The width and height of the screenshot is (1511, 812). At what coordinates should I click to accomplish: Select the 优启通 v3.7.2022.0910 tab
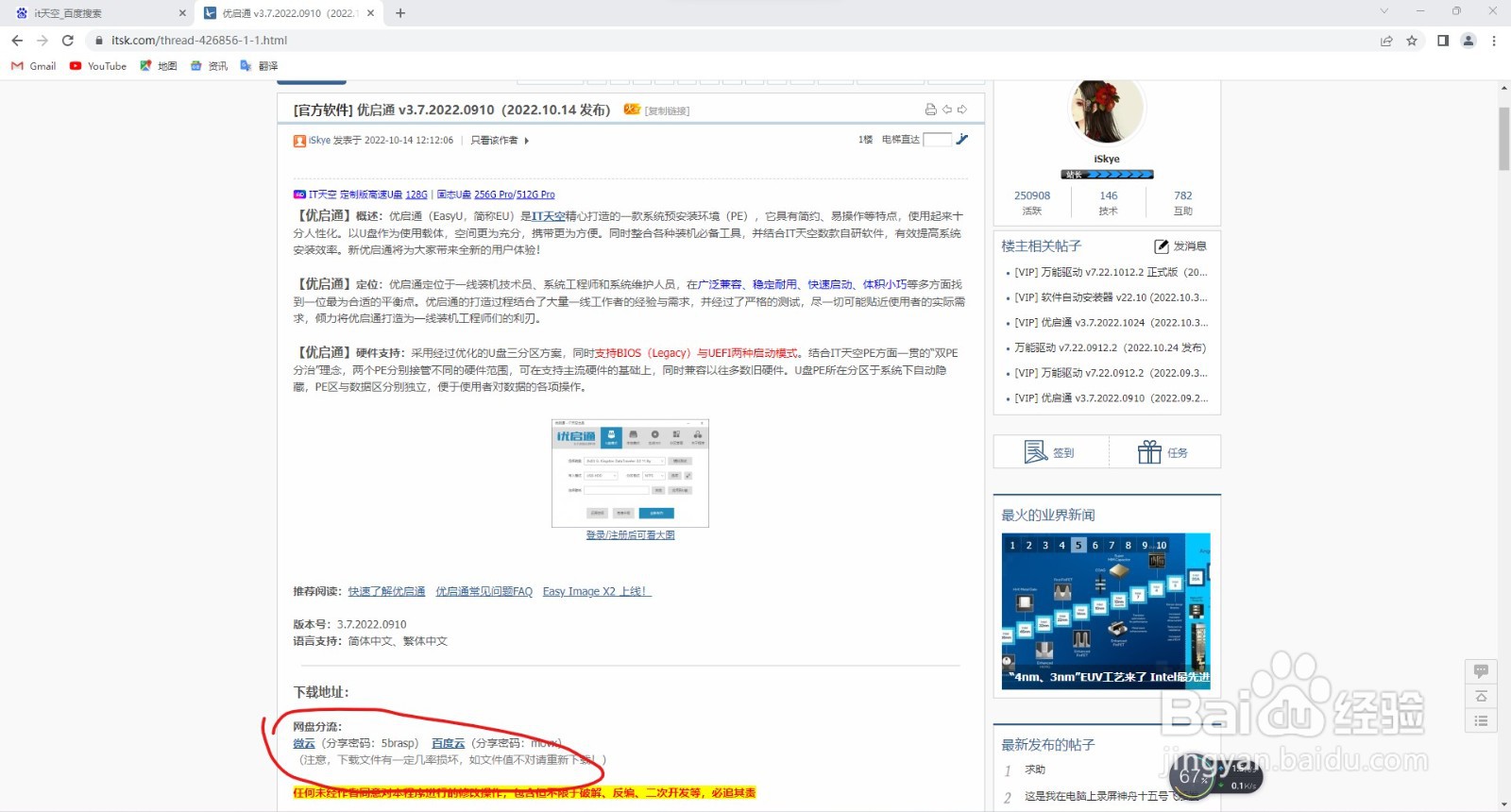tap(288, 13)
